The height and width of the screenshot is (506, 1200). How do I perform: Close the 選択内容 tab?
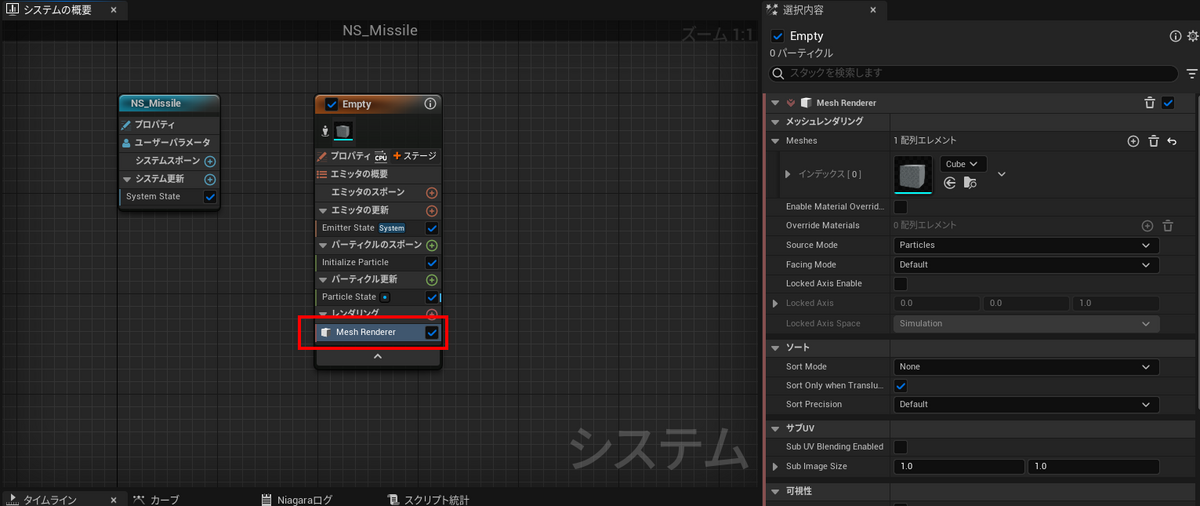click(872, 10)
